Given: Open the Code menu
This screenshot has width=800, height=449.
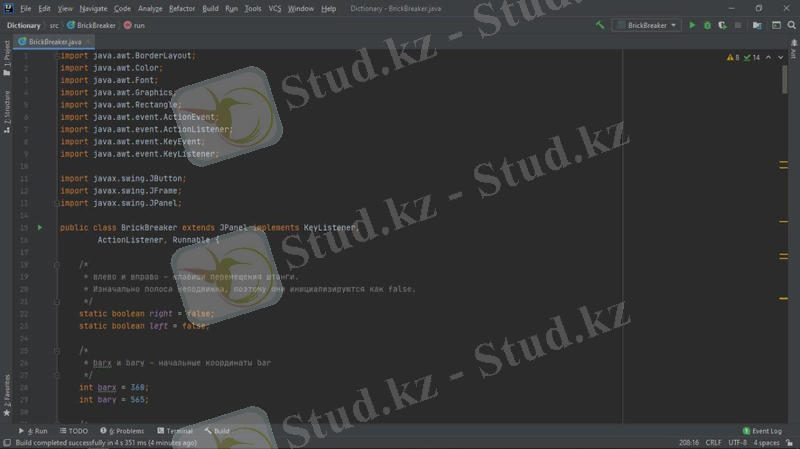Looking at the screenshot, I should click(x=122, y=9).
